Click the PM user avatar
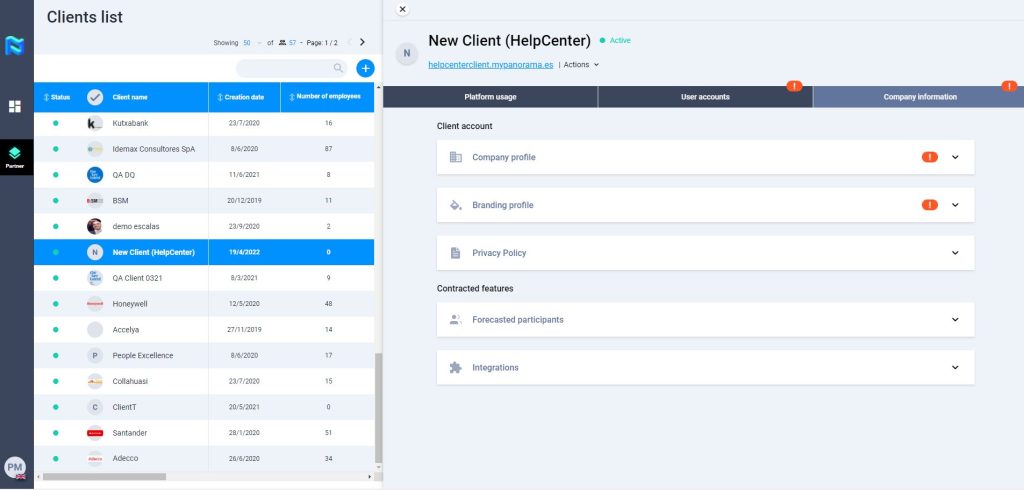The height and width of the screenshot is (491, 1024). click(x=15, y=466)
